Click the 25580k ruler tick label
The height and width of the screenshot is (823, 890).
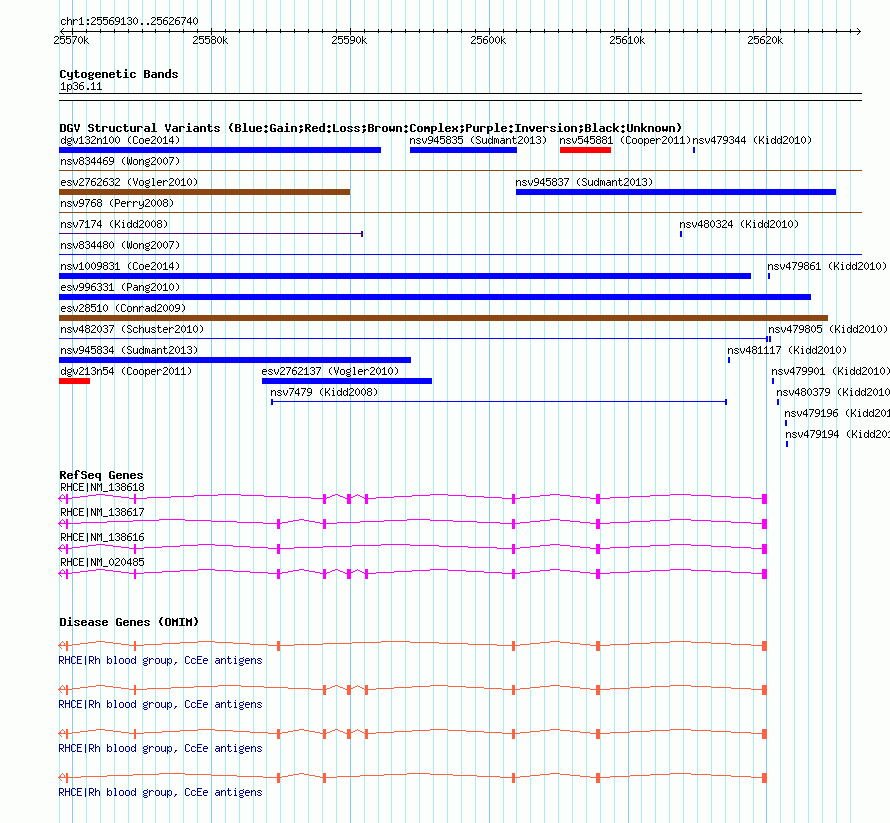[x=210, y=40]
